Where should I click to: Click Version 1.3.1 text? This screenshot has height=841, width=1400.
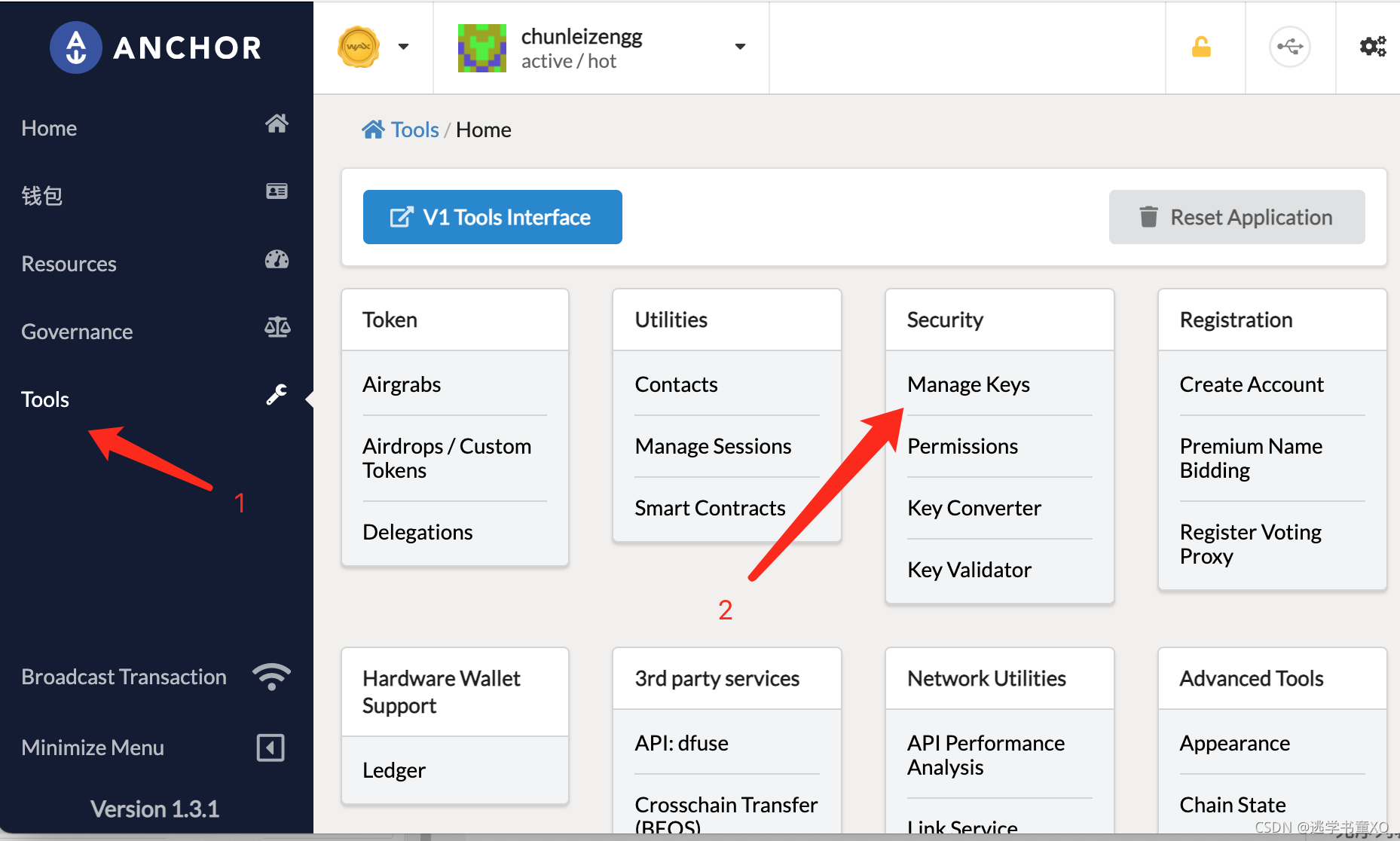click(x=154, y=809)
